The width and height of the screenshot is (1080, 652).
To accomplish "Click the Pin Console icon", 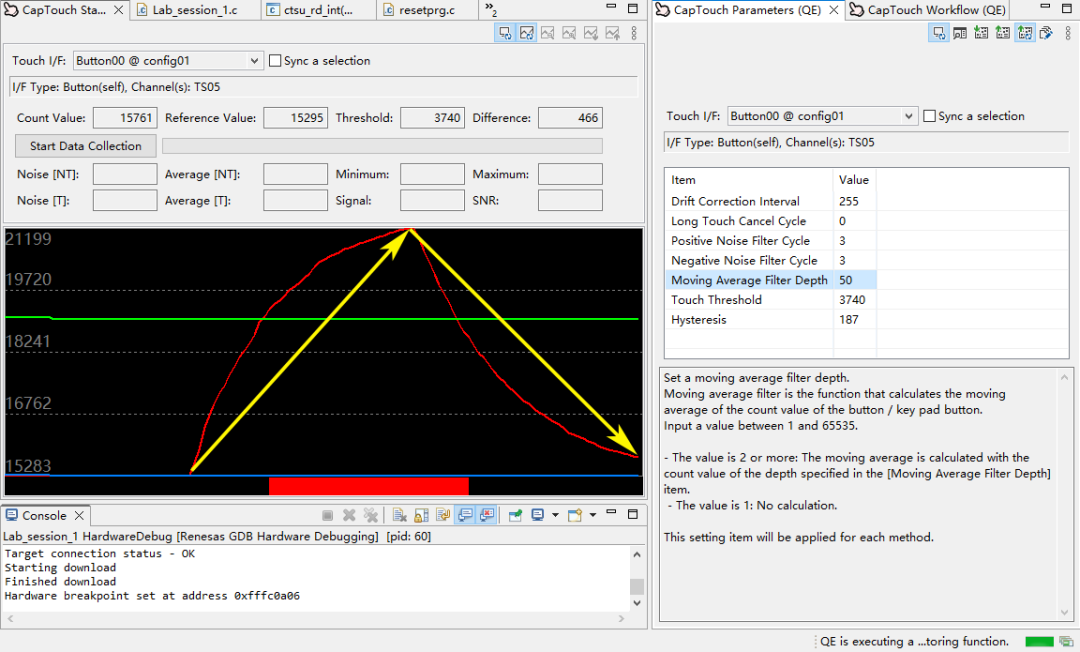I will tap(515, 516).
